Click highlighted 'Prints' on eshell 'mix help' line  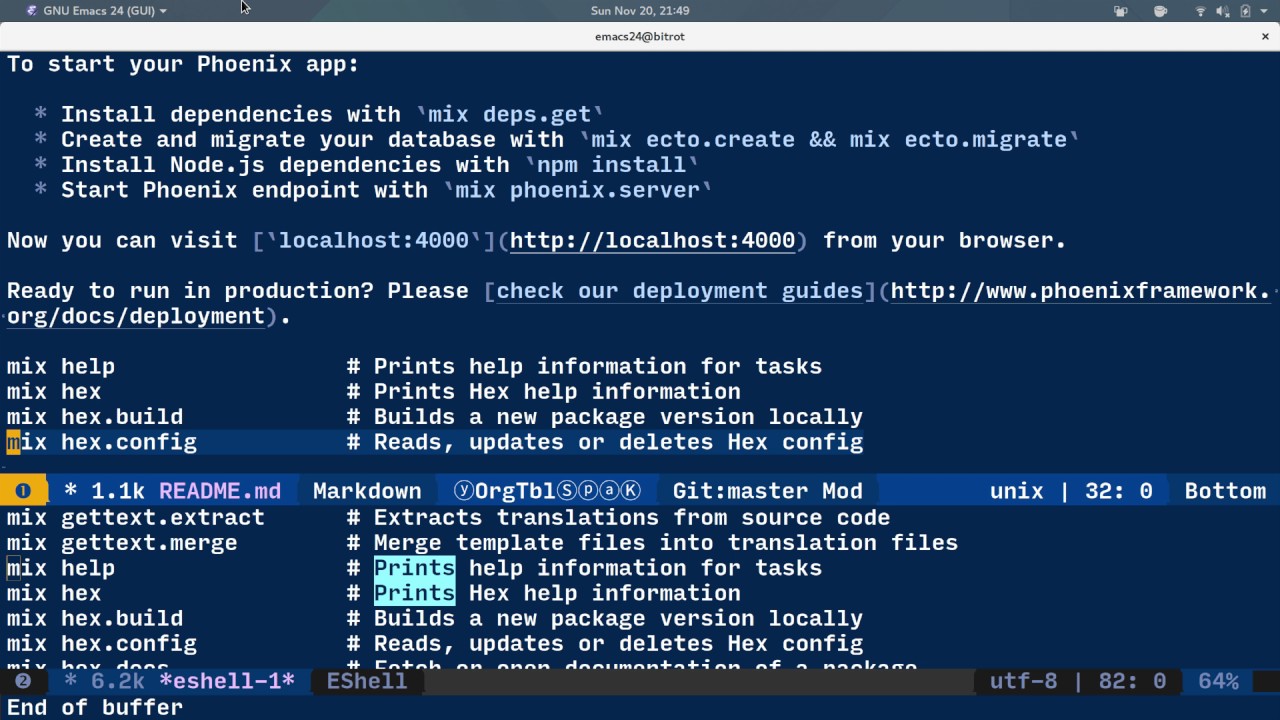tap(414, 568)
